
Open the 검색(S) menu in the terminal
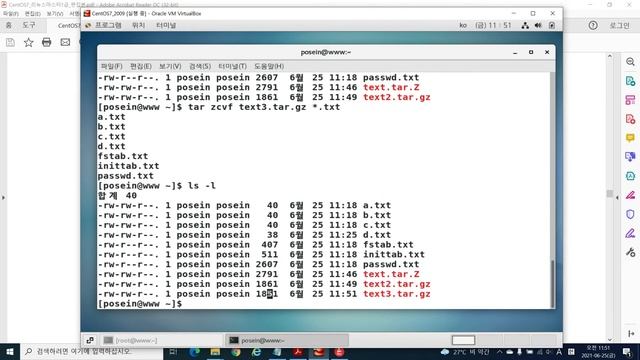200,66
